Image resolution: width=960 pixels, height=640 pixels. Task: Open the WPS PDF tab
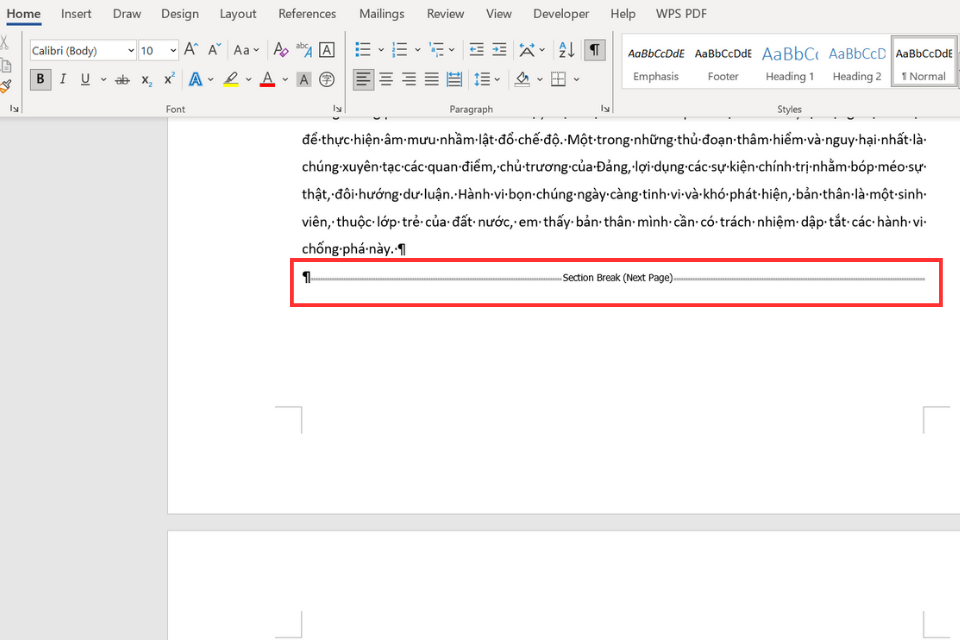[681, 13]
